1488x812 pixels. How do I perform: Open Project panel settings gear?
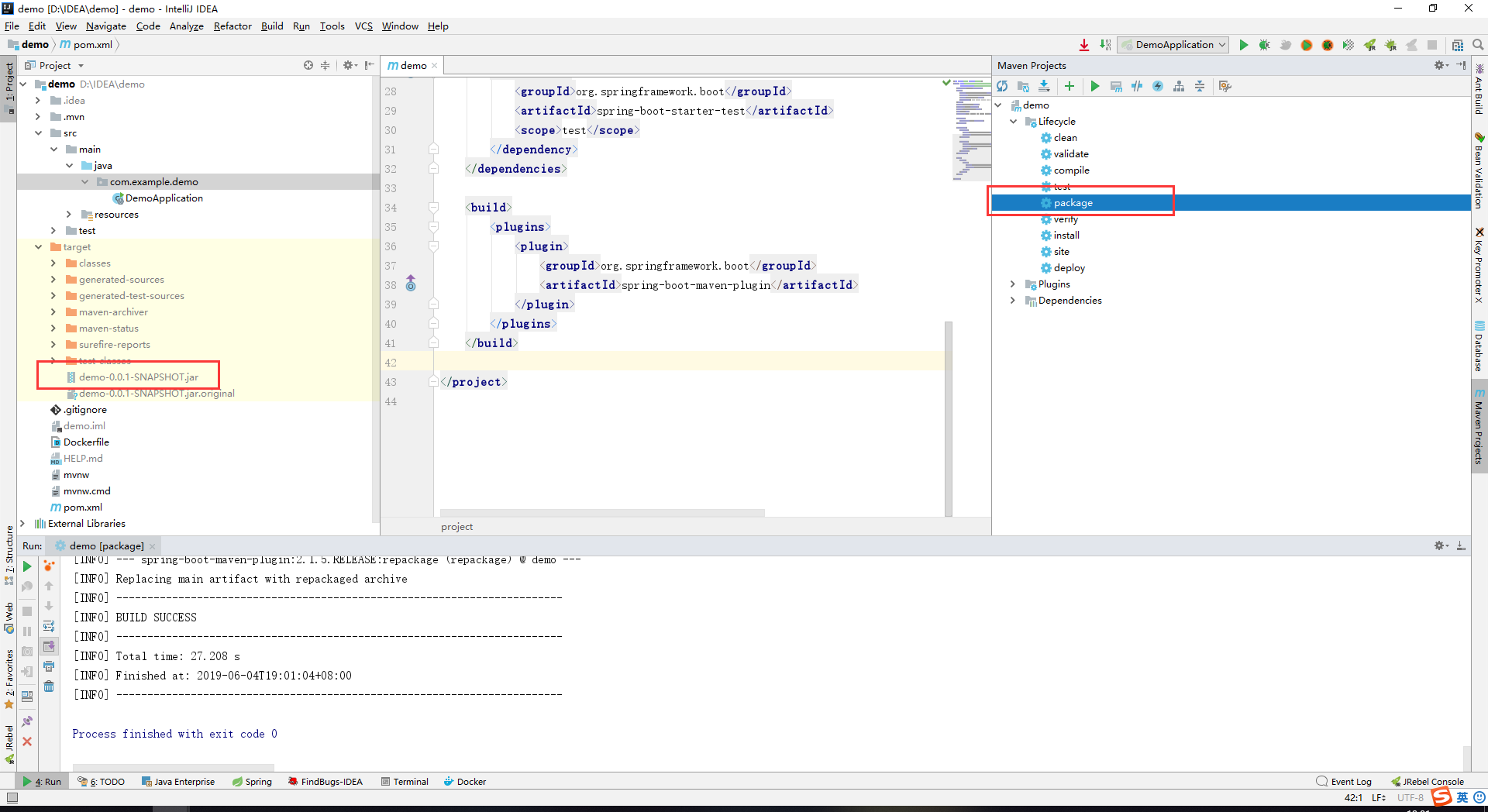pyautogui.click(x=350, y=65)
